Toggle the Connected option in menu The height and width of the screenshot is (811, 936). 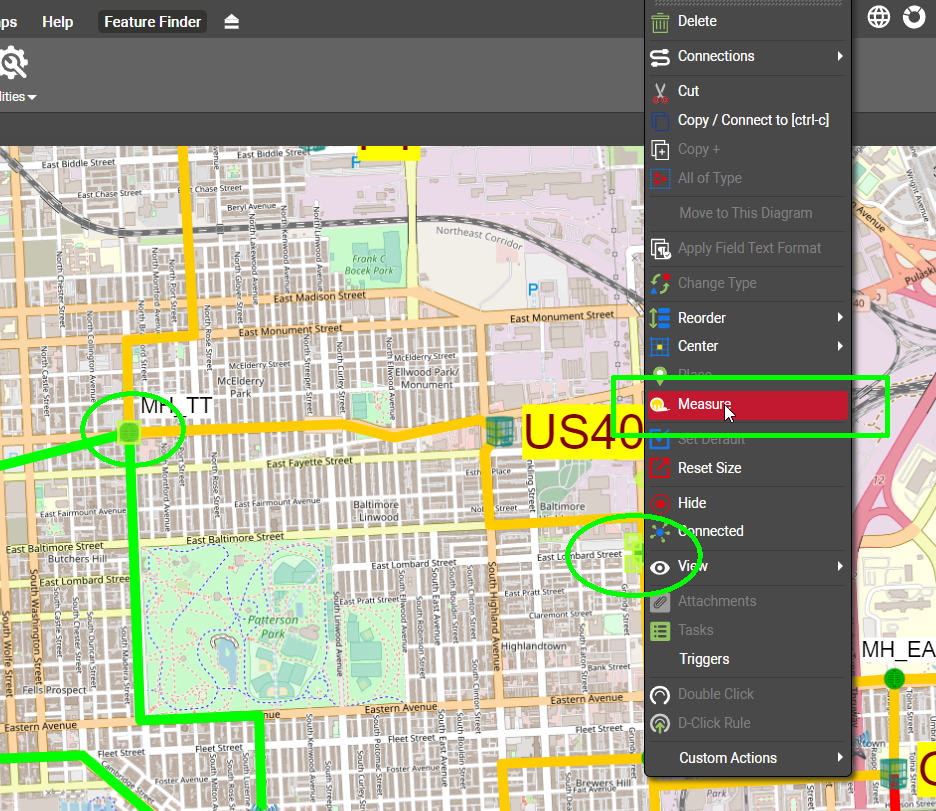[x=710, y=531]
